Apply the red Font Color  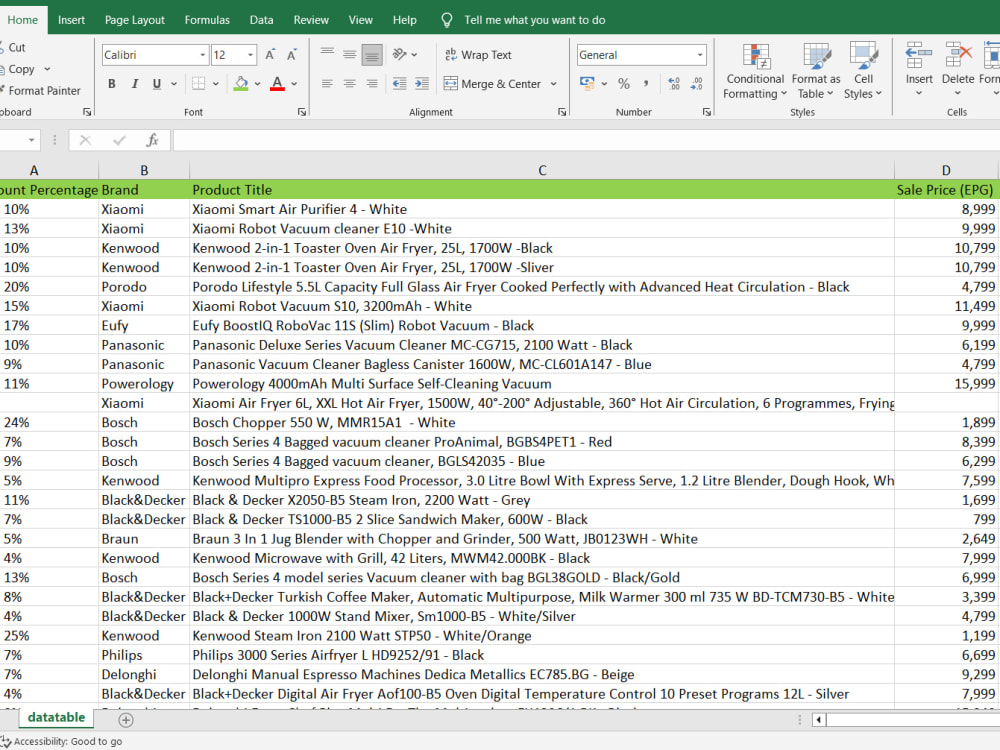pos(277,84)
